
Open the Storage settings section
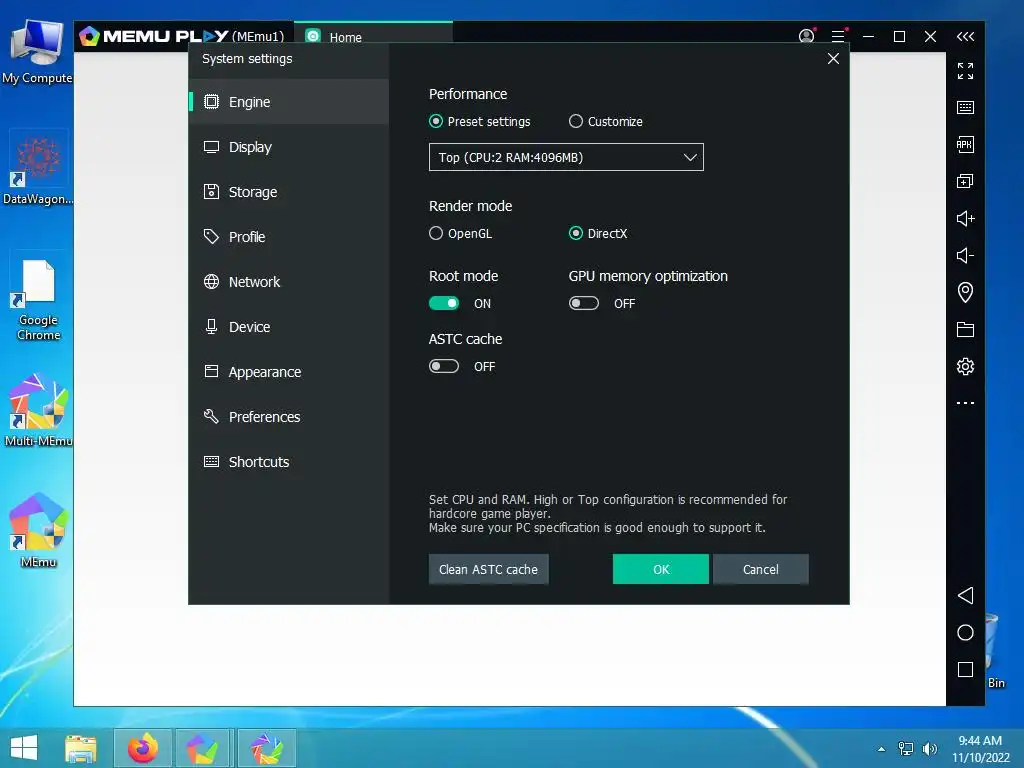289,192
